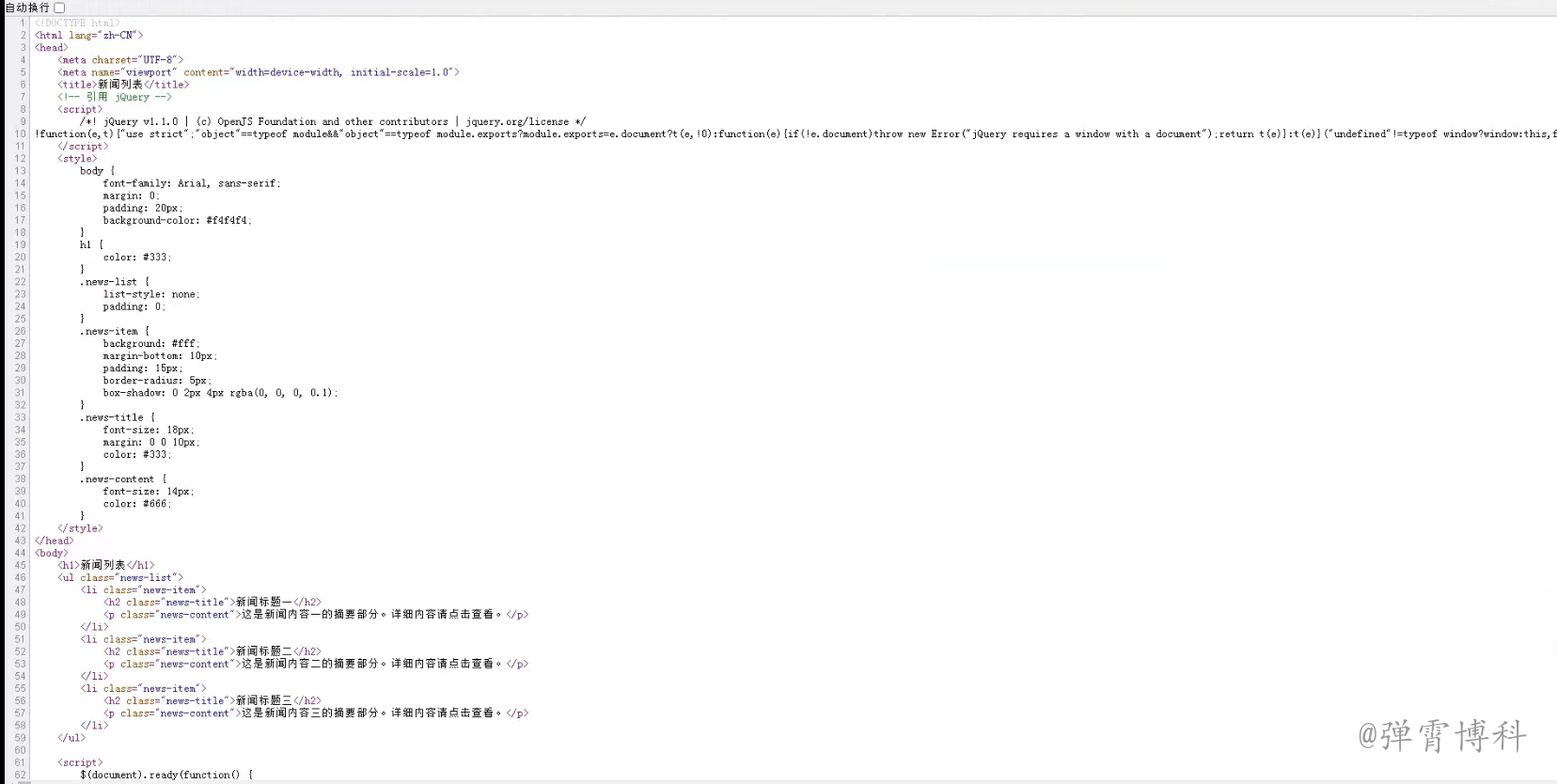Image resolution: width=1557 pixels, height=784 pixels.
Task: Click the .news-list selector line
Action: click(x=115, y=282)
